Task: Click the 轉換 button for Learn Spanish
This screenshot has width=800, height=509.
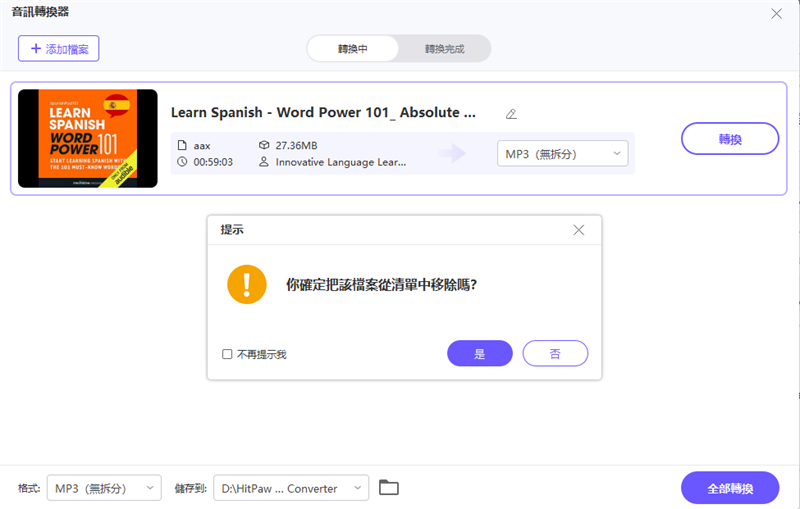Action: [730, 139]
